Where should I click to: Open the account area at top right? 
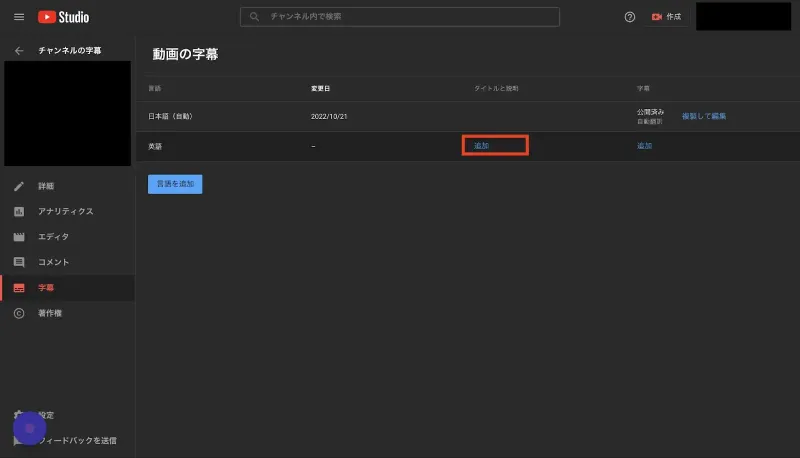(743, 16)
